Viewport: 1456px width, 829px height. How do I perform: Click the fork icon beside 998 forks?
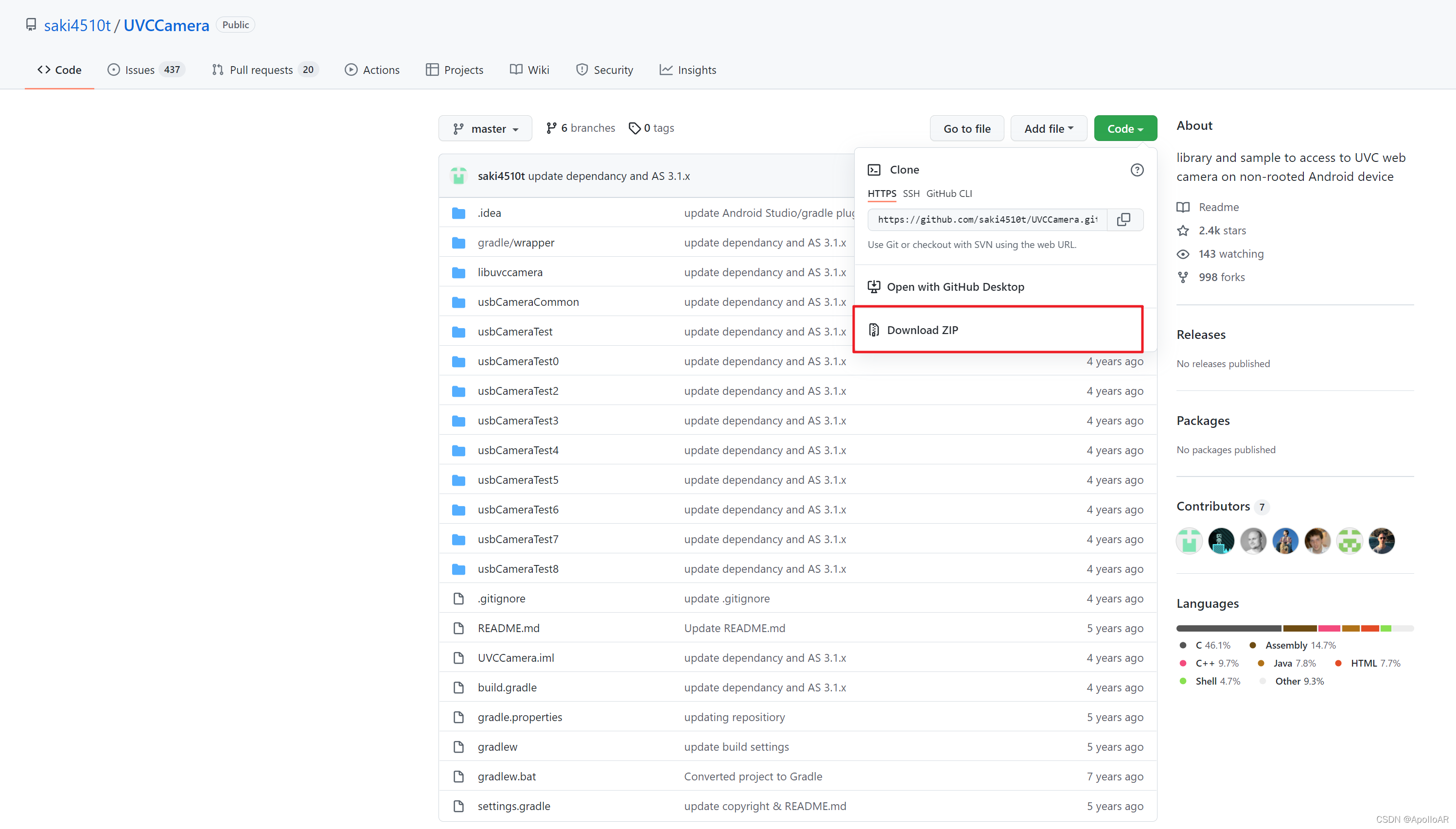click(1183, 277)
